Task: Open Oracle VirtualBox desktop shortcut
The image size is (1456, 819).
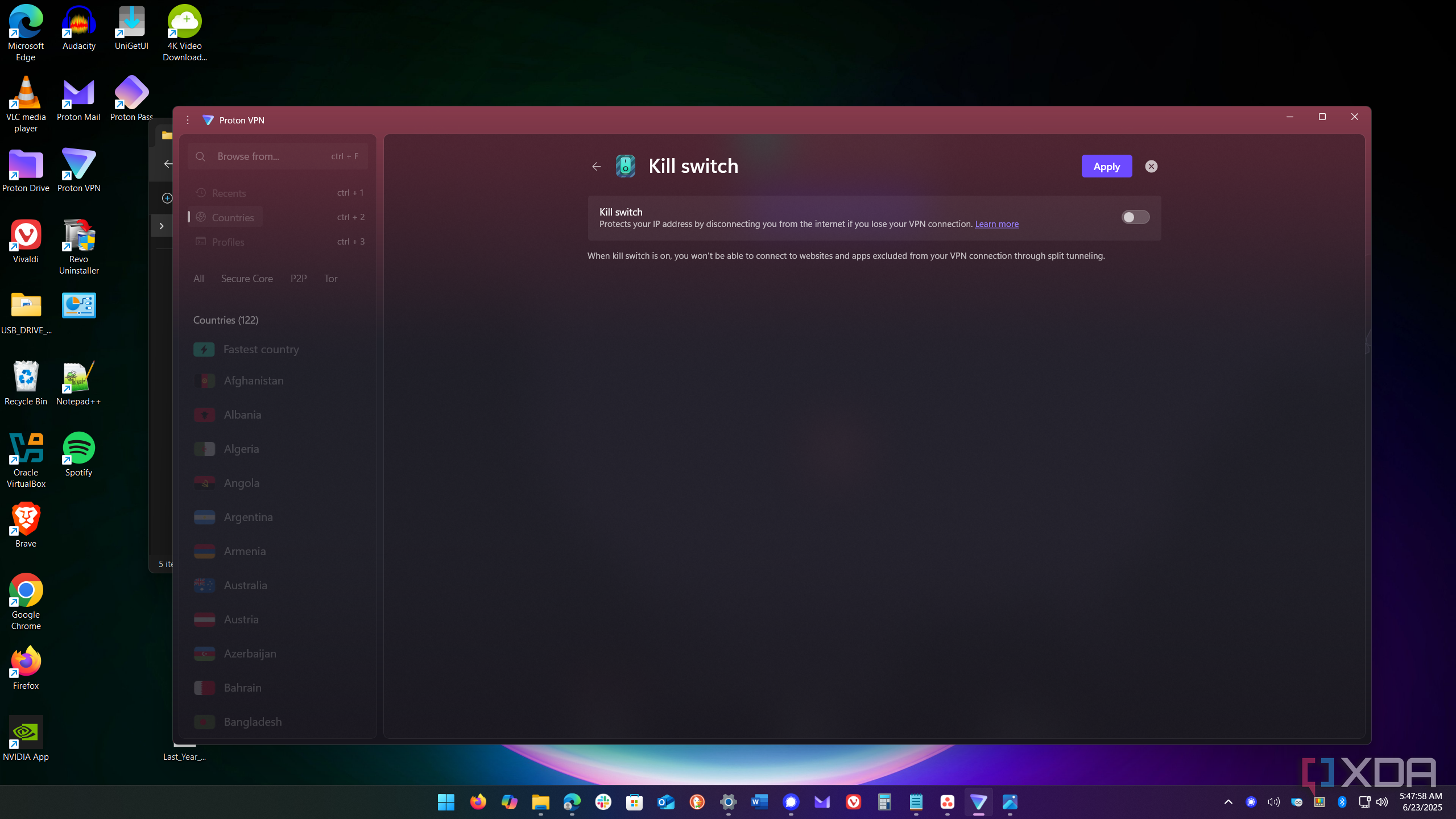Action: 26,460
